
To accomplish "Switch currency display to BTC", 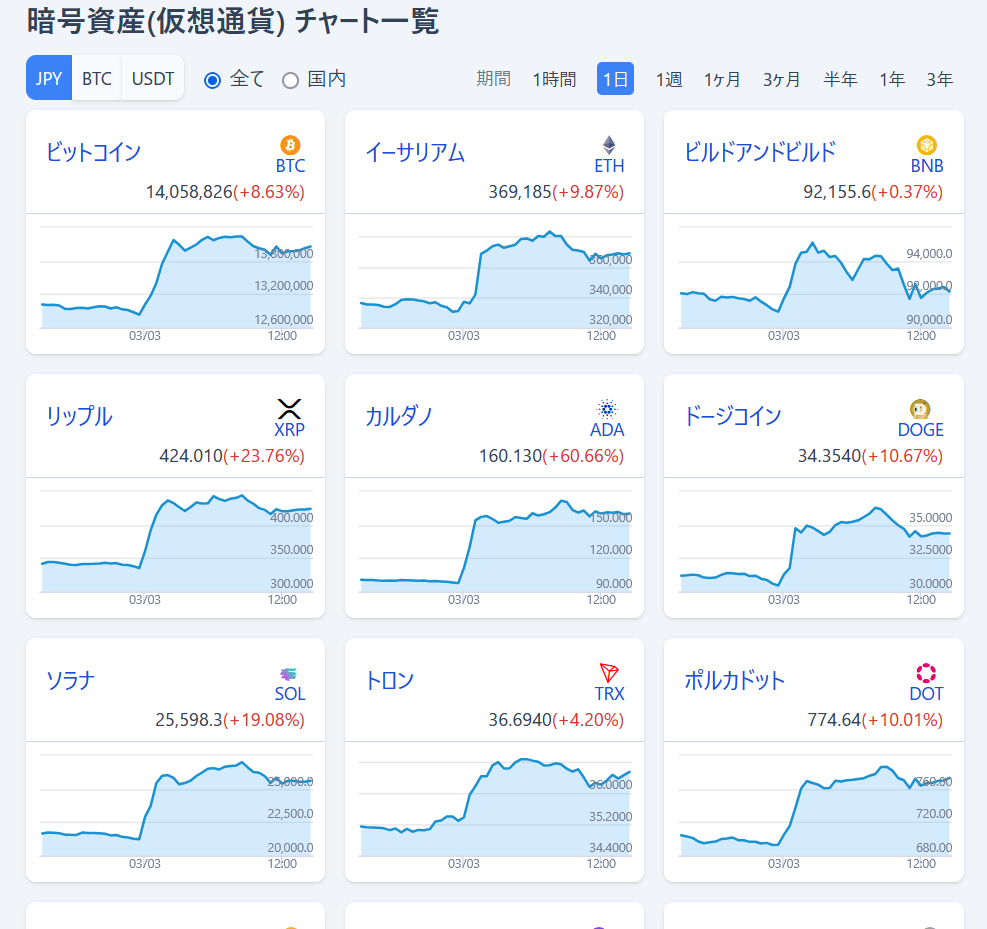I will (x=96, y=77).
